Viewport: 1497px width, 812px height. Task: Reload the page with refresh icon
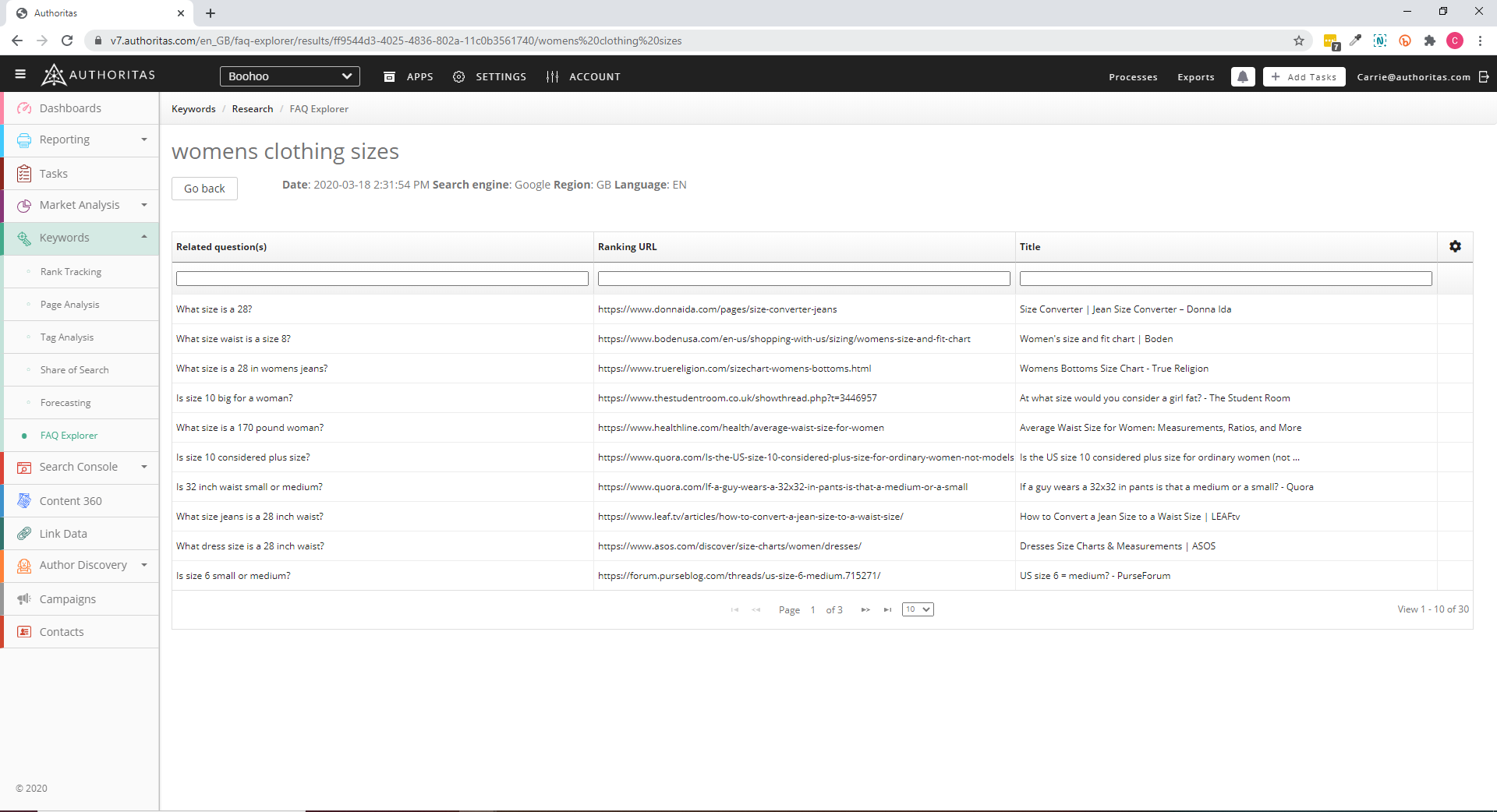(x=67, y=41)
